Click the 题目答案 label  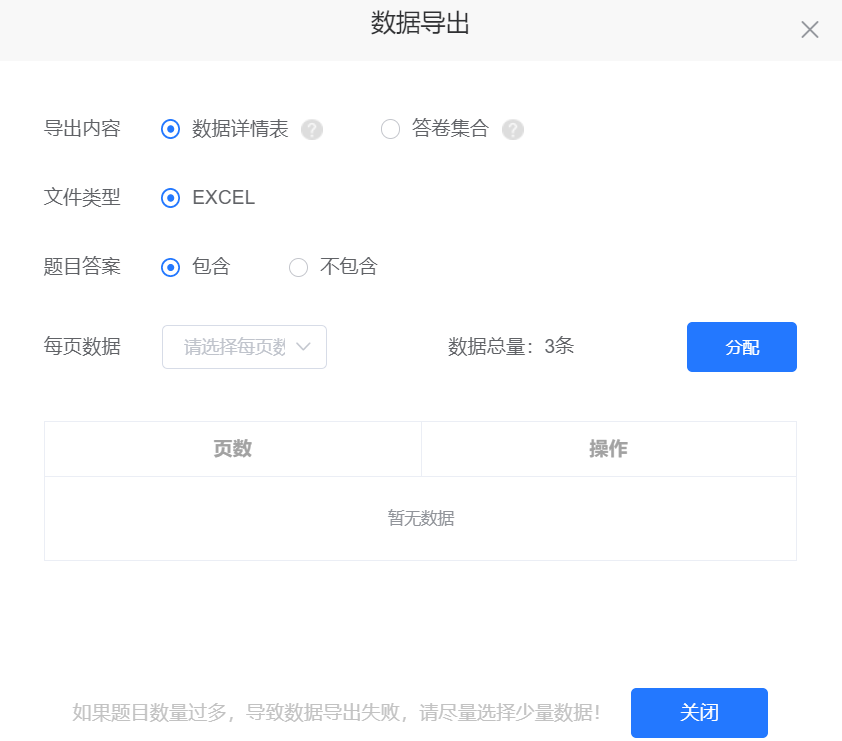coord(82,266)
